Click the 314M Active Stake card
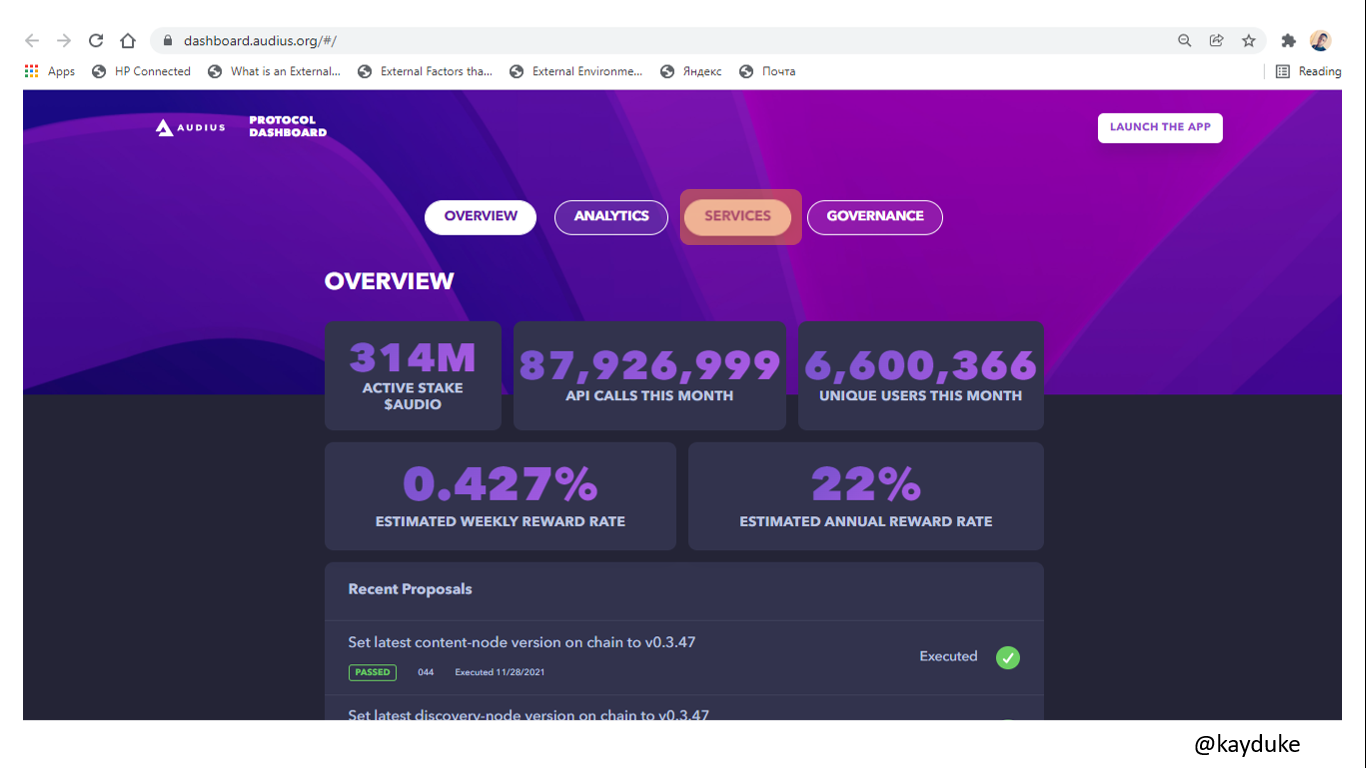1366x768 pixels. click(413, 376)
